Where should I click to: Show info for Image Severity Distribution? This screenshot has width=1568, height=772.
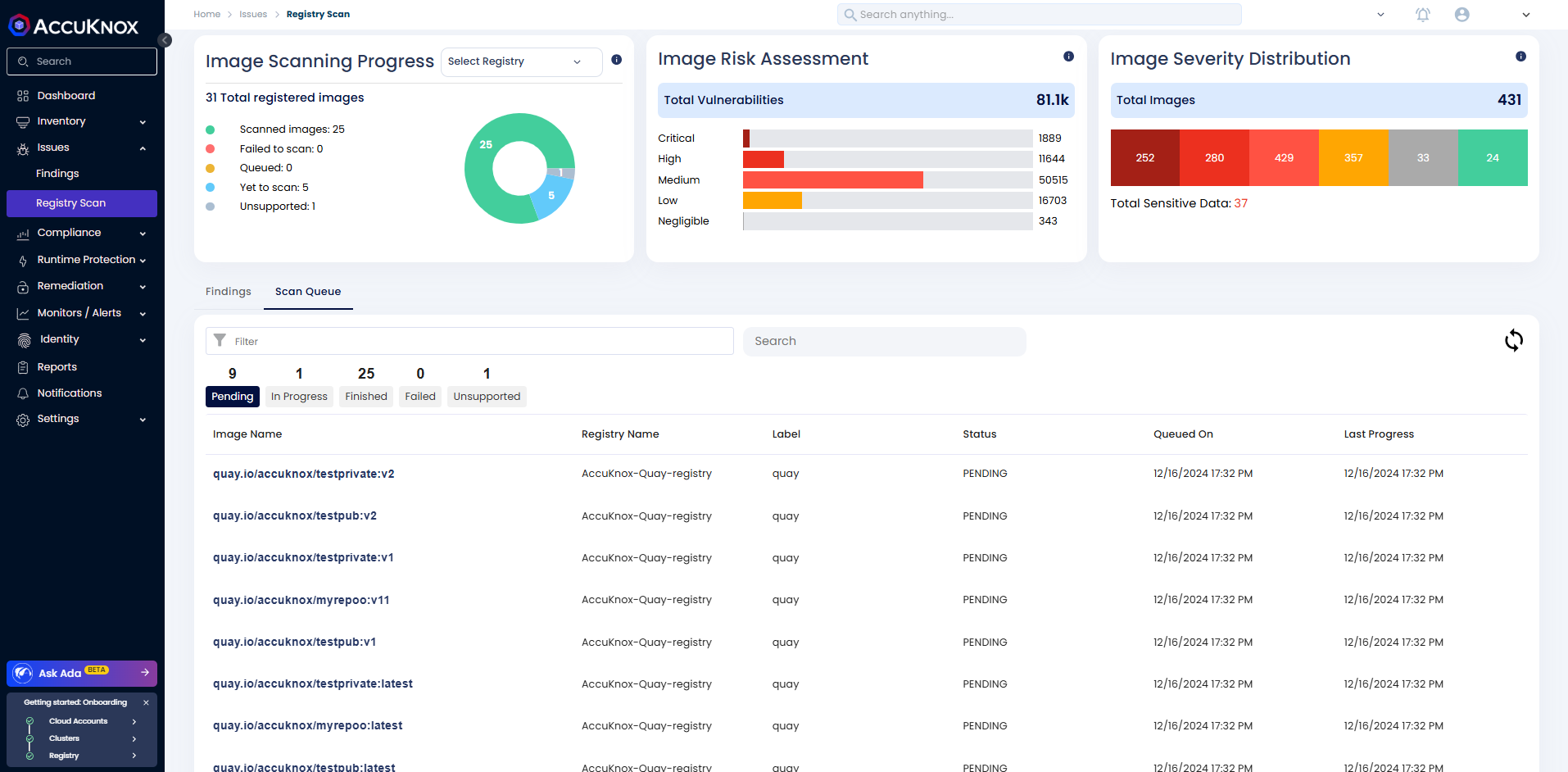(x=1520, y=57)
